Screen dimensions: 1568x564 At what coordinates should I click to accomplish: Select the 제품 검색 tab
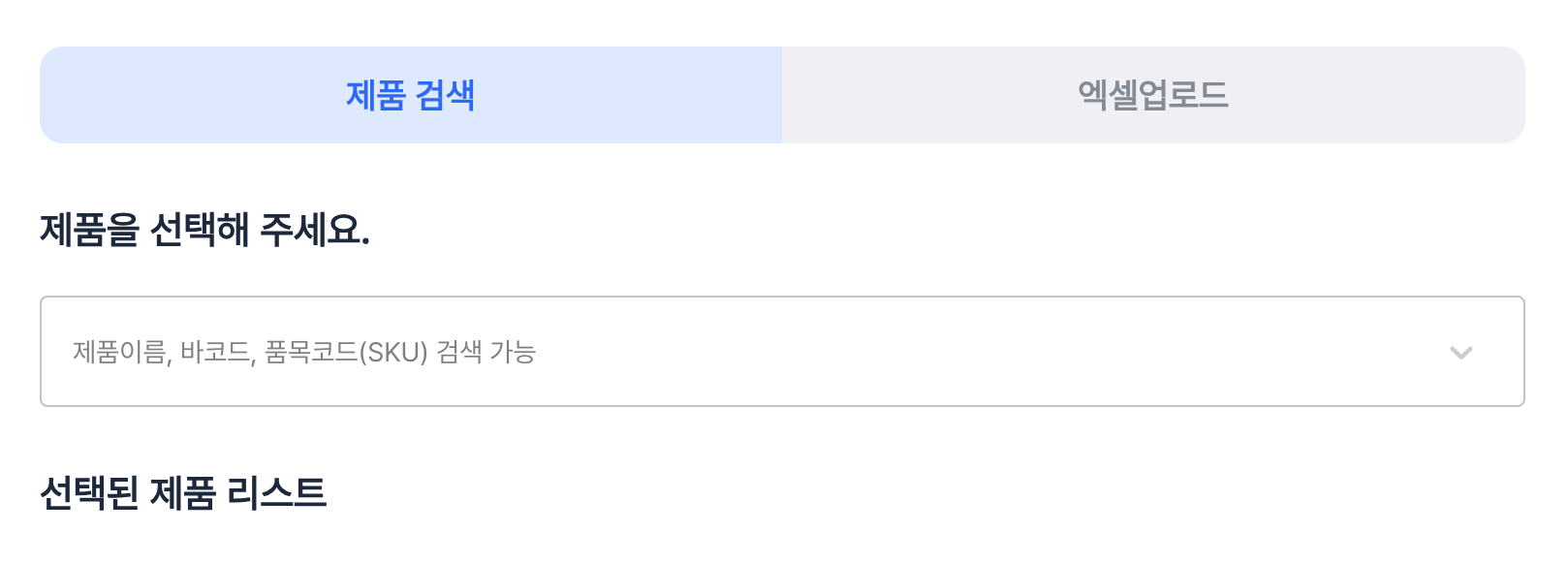[411, 95]
